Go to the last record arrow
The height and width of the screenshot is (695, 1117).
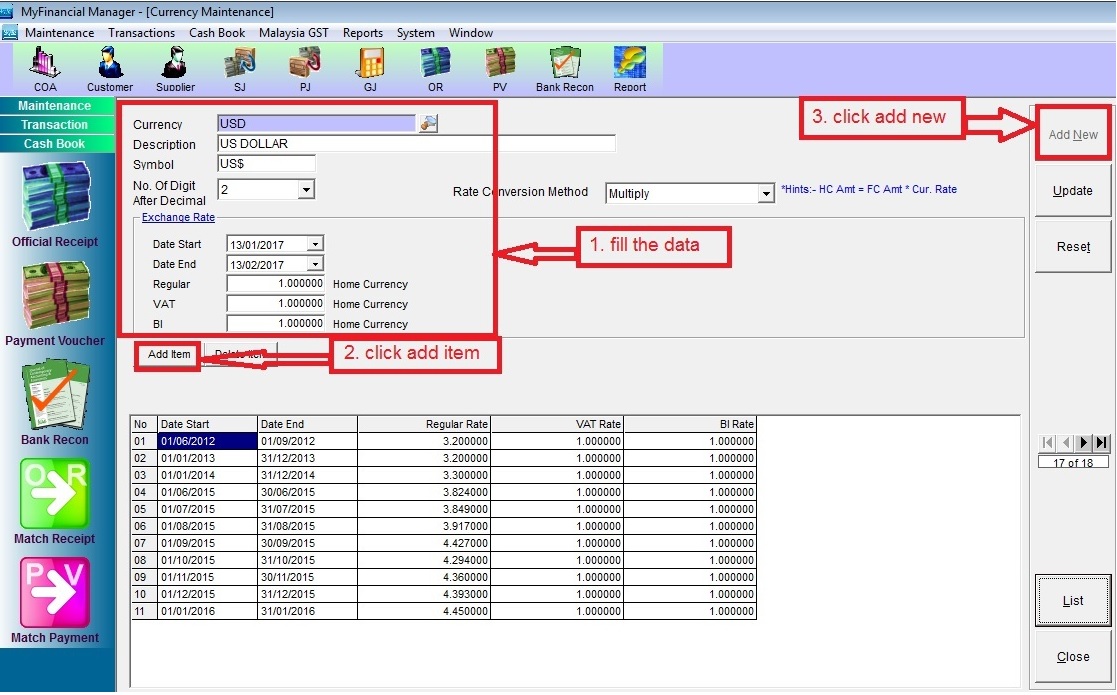coord(1102,443)
